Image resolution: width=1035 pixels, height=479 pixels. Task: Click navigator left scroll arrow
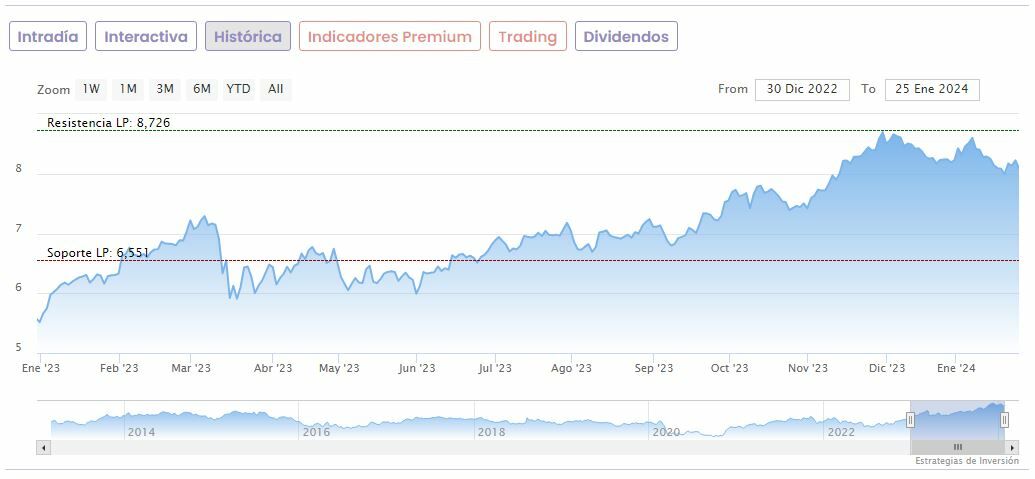point(43,447)
